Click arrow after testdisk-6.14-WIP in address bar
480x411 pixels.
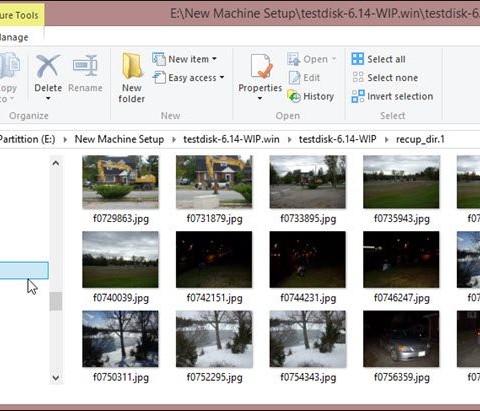pyautogui.click(x=386, y=140)
